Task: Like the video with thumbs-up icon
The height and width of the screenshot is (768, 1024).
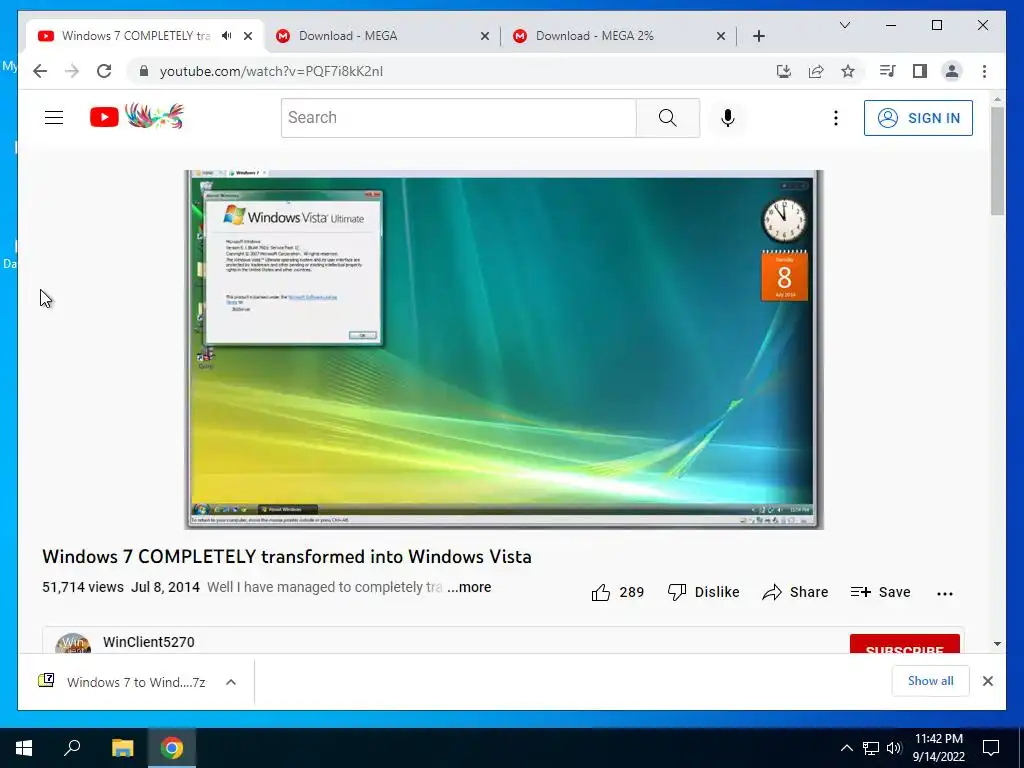Action: click(x=601, y=592)
